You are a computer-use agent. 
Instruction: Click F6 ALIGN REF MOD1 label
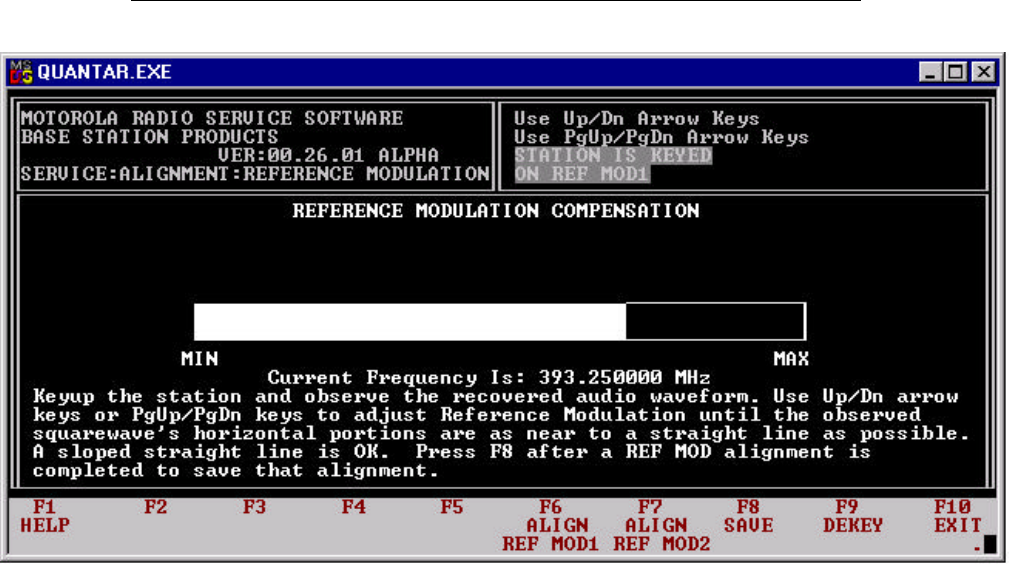tap(551, 525)
